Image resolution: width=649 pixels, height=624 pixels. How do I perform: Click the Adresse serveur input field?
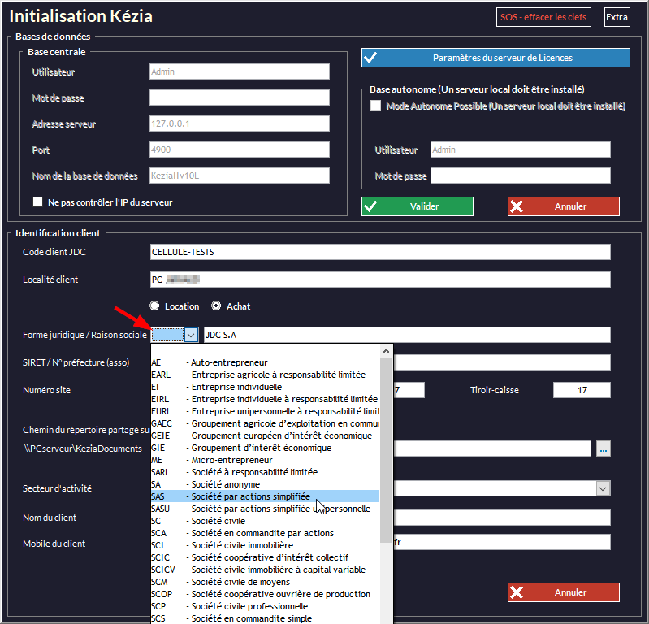(239, 124)
